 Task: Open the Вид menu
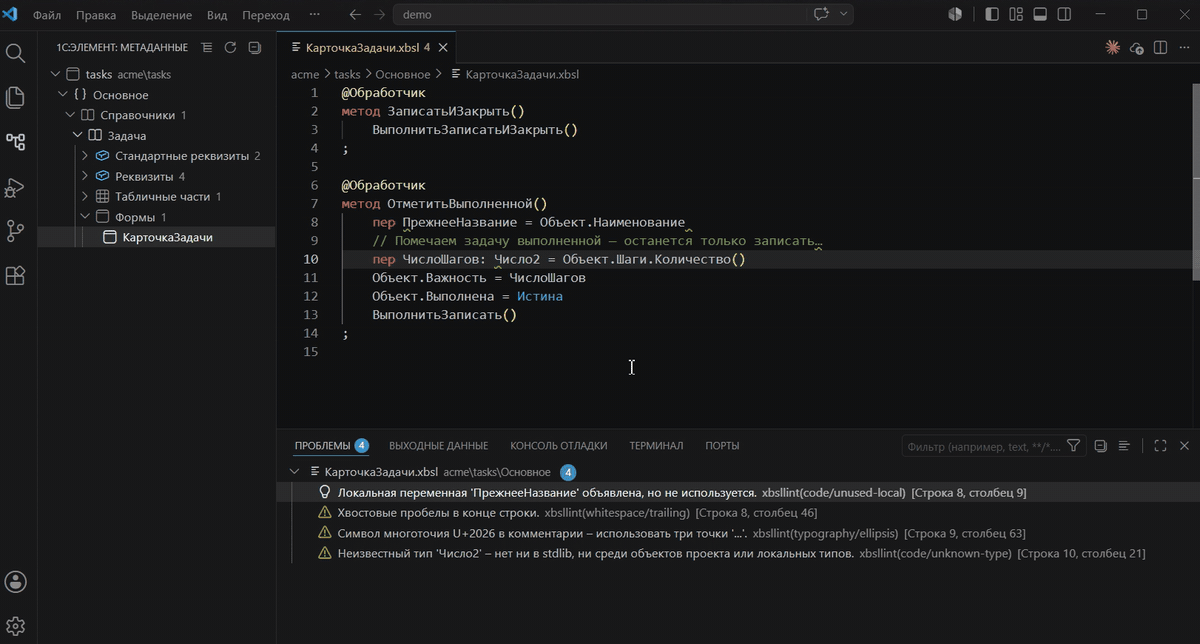click(216, 15)
